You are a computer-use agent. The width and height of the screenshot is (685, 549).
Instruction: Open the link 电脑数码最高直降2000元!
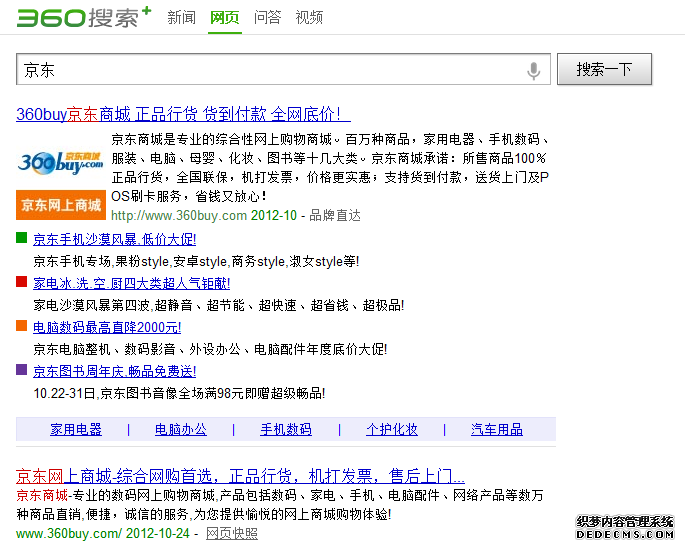[x=107, y=328]
